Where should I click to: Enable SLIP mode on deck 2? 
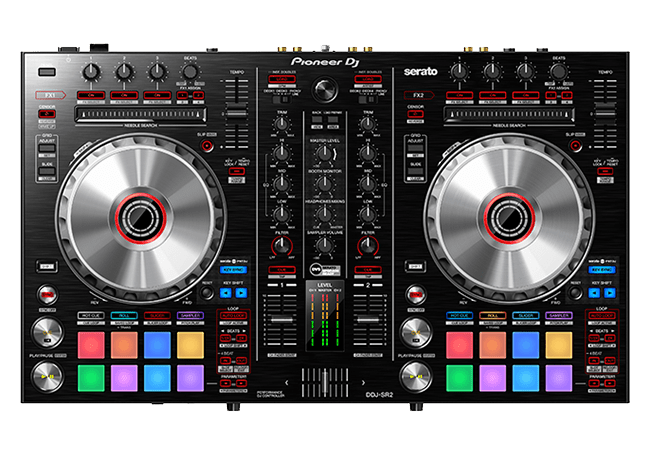coord(575,145)
